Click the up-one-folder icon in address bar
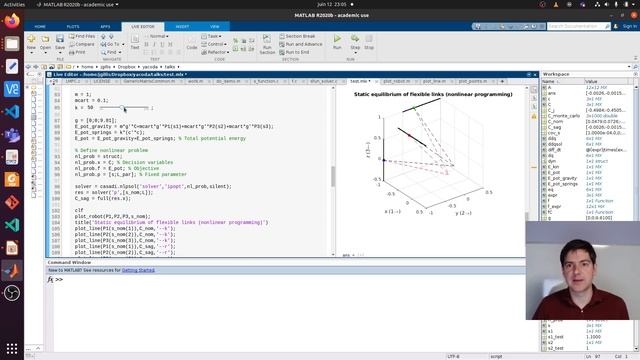This screenshot has height=360, width=640. pos(44,67)
